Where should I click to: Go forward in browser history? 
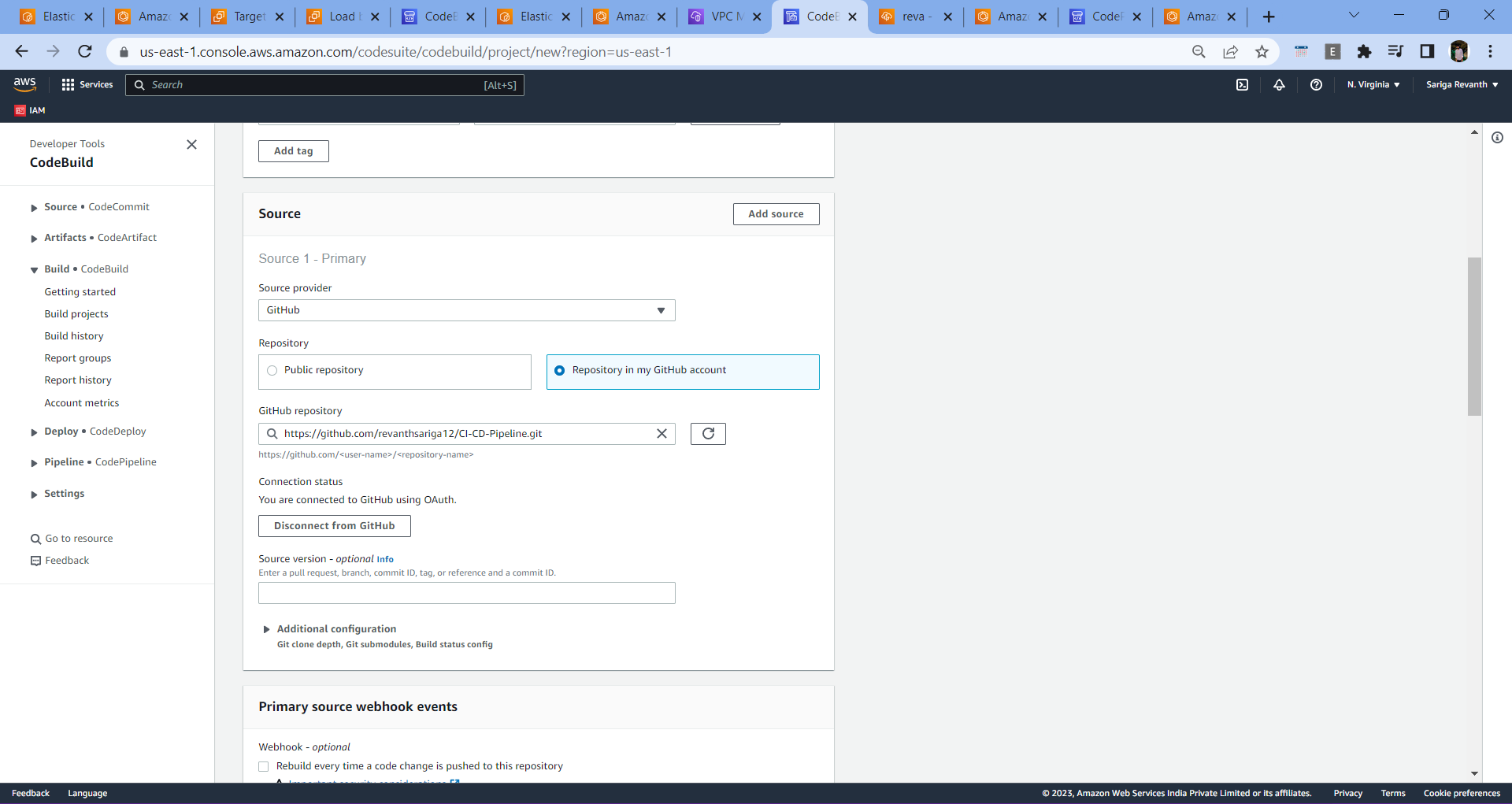53,51
